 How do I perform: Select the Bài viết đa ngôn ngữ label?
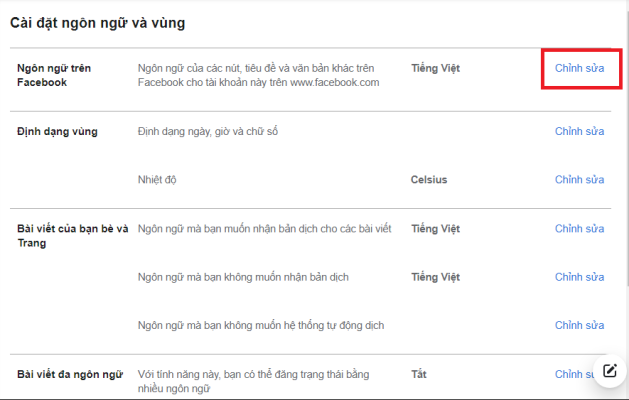[70, 375]
